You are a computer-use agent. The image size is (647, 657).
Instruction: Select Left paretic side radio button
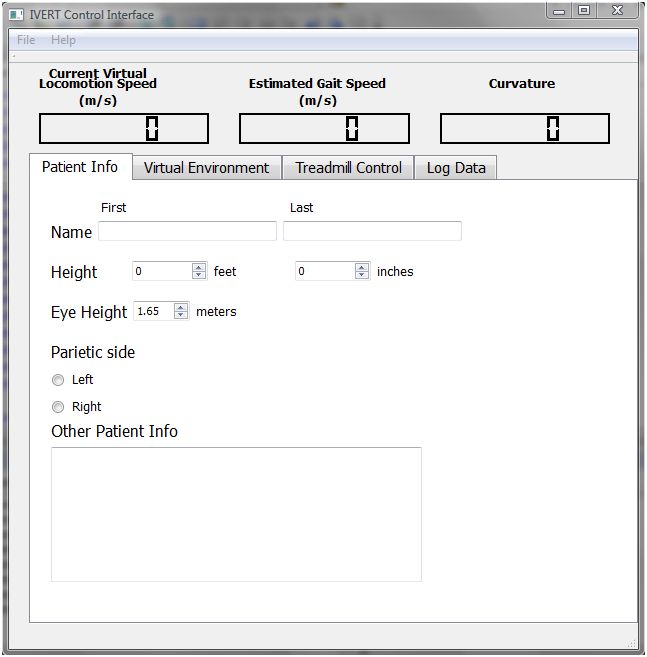pyautogui.click(x=58, y=380)
